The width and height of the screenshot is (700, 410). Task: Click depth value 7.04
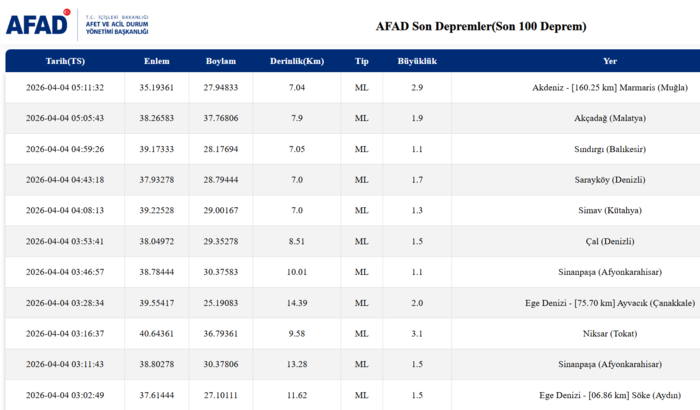point(297,88)
